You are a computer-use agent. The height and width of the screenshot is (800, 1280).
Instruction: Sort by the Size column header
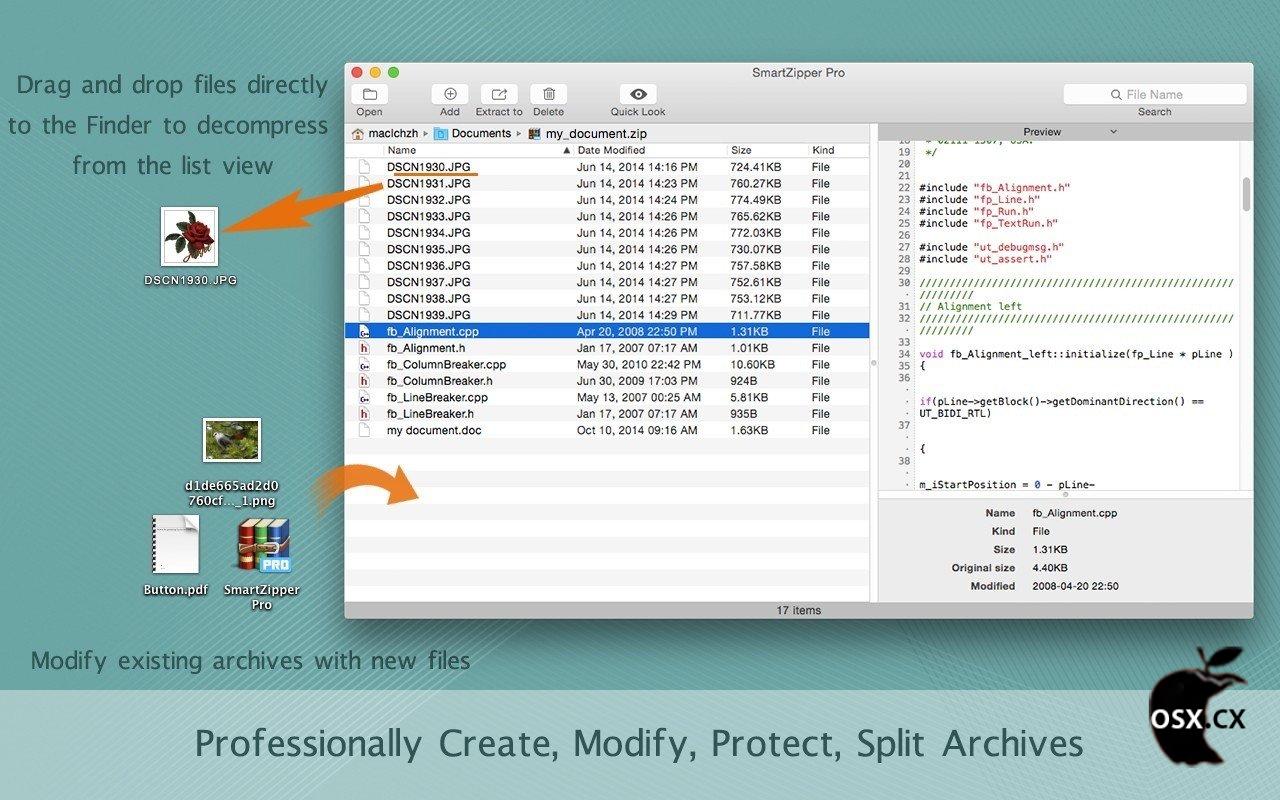(741, 150)
